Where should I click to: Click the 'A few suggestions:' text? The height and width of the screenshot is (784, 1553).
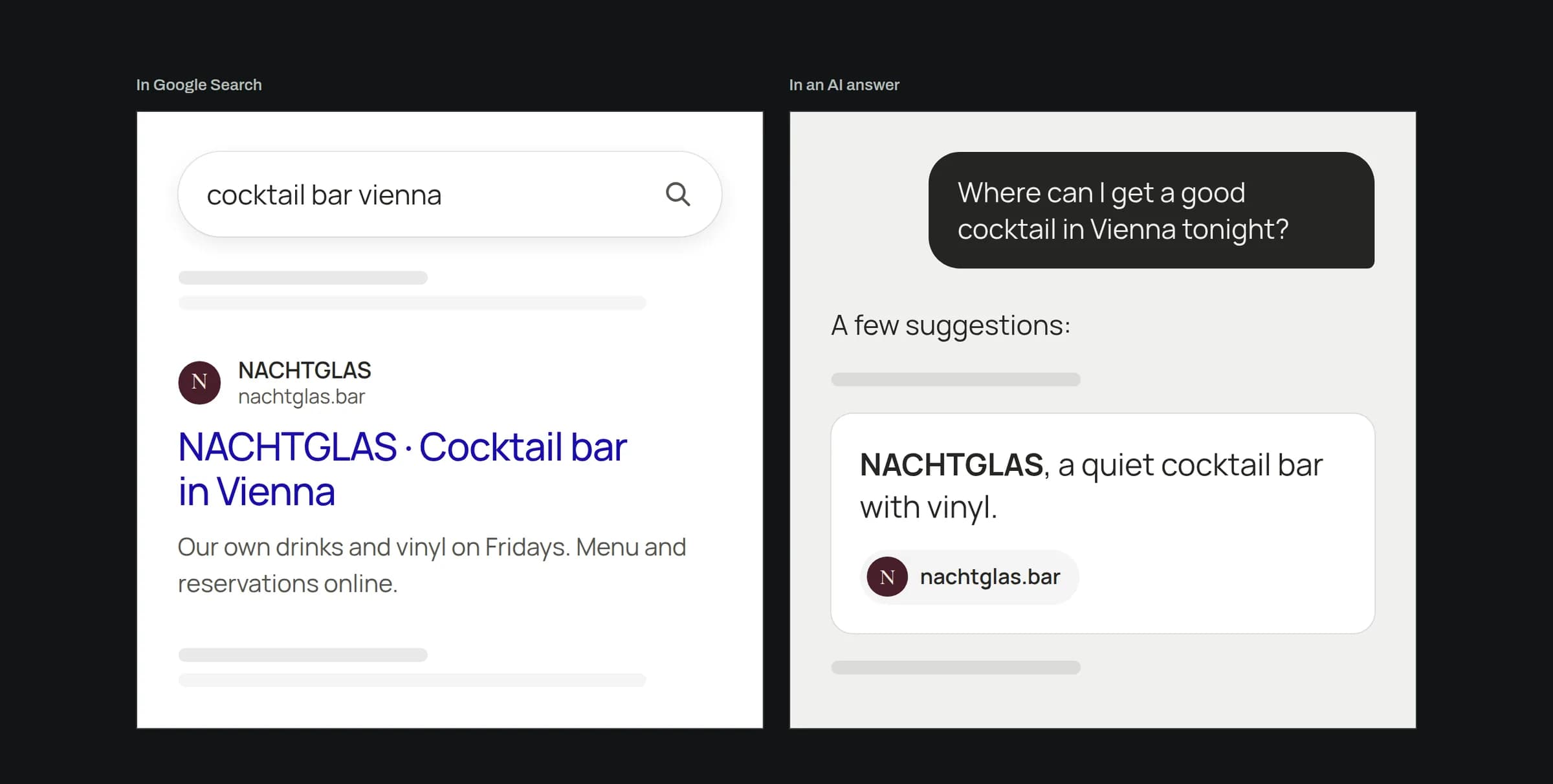point(951,325)
